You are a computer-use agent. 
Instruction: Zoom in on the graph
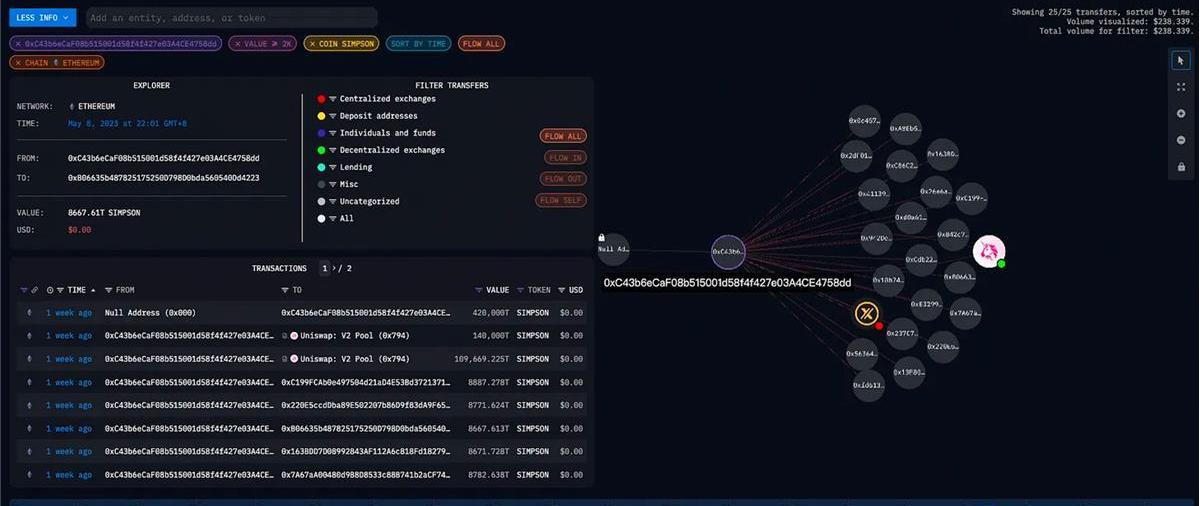[x=1181, y=114]
